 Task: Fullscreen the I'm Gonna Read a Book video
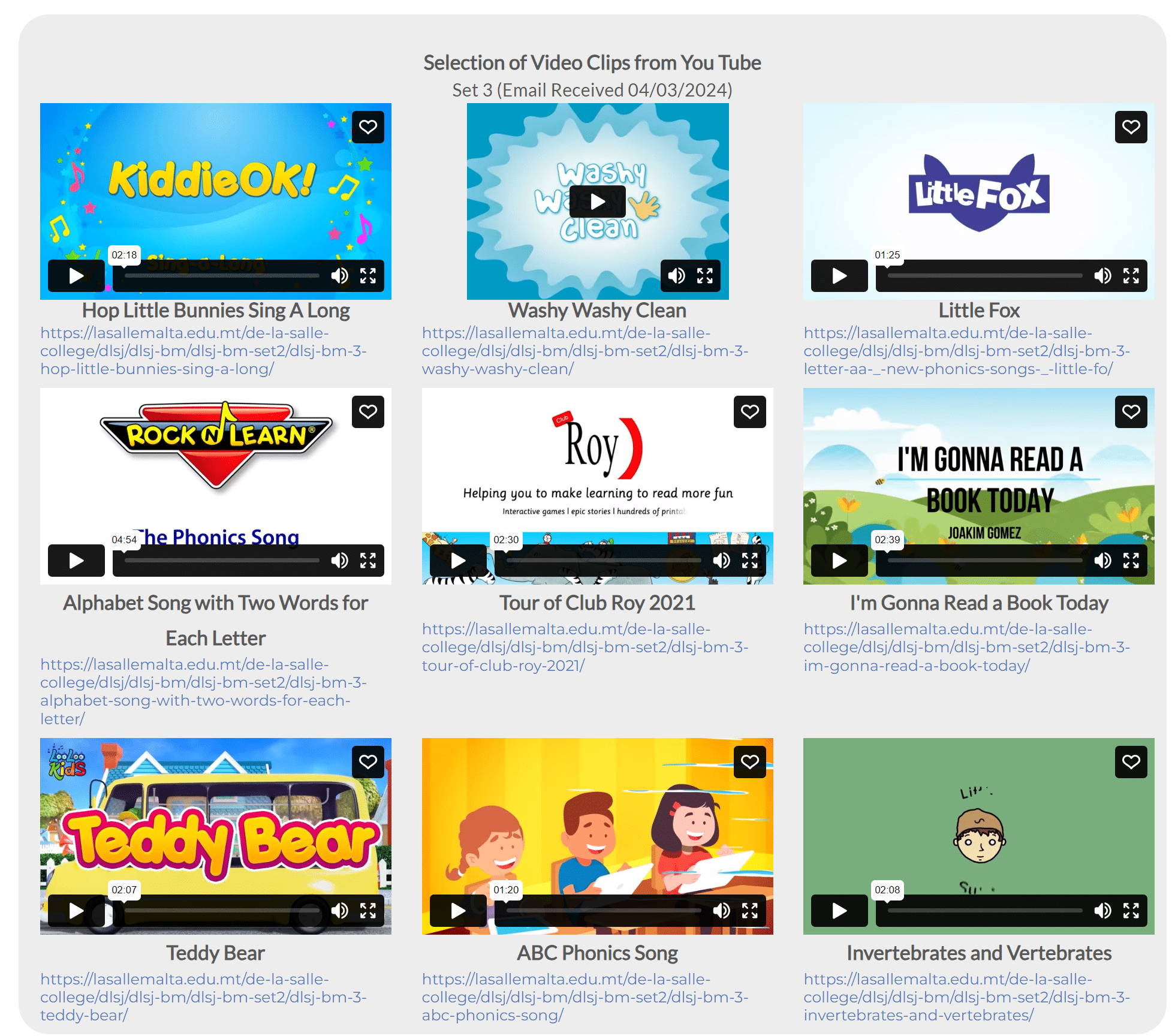(1131, 561)
